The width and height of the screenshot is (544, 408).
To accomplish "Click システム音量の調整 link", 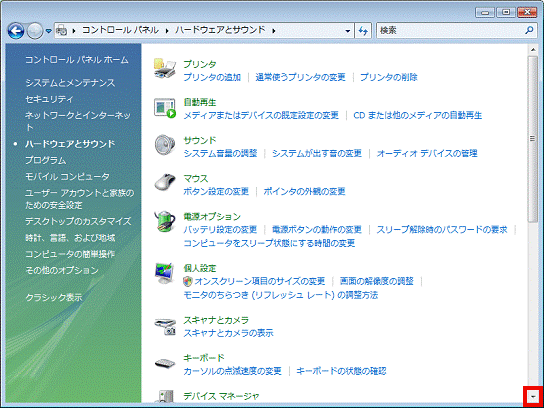I will (x=220, y=153).
